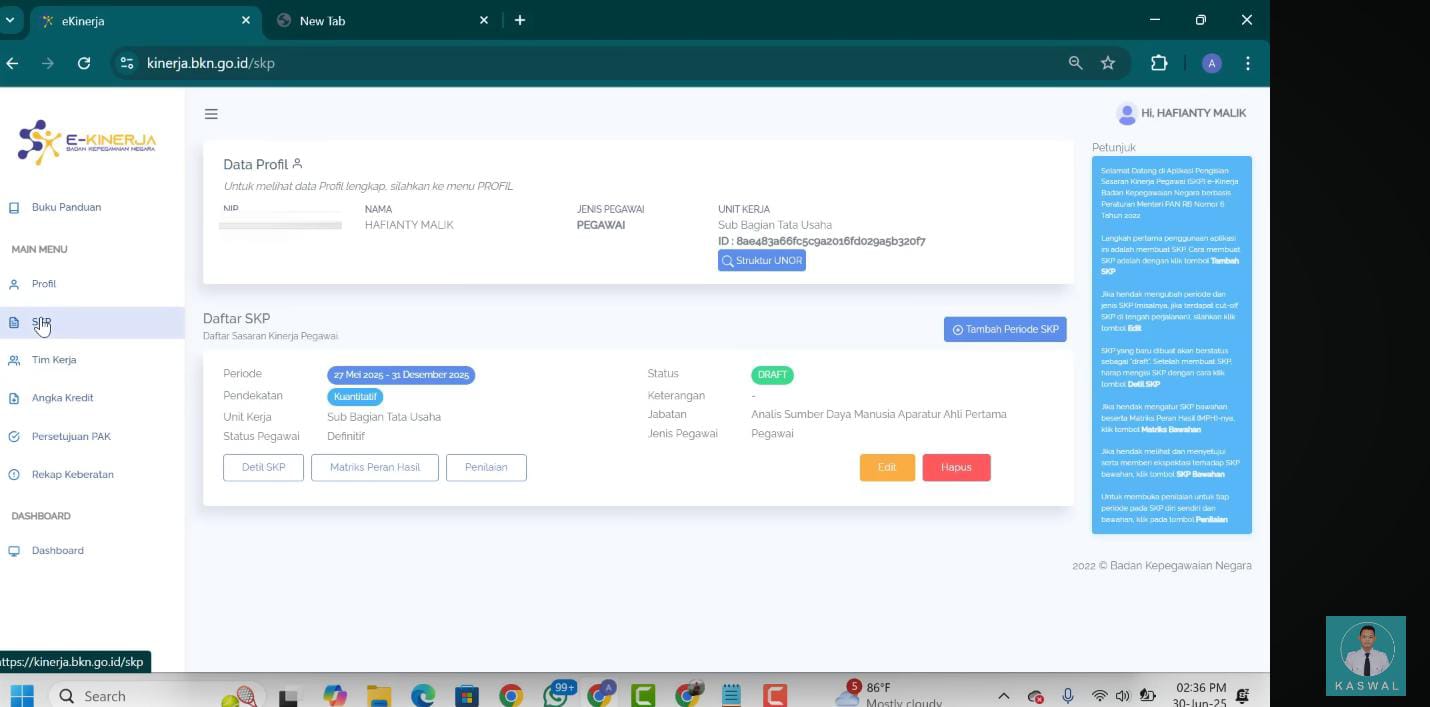Open File Explorer from taskbar
This screenshot has height=707, width=1430.
pyautogui.click(x=379, y=696)
